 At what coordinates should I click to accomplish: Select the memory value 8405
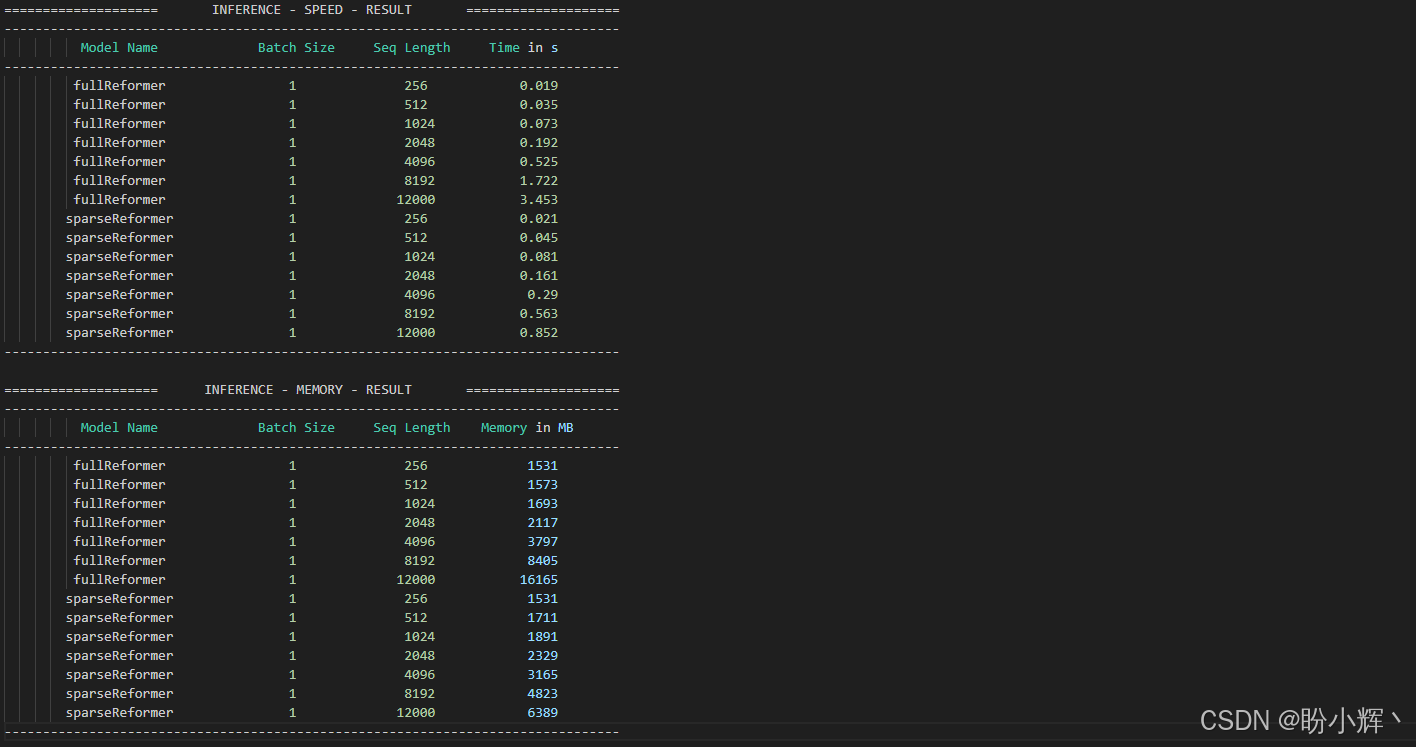543,561
